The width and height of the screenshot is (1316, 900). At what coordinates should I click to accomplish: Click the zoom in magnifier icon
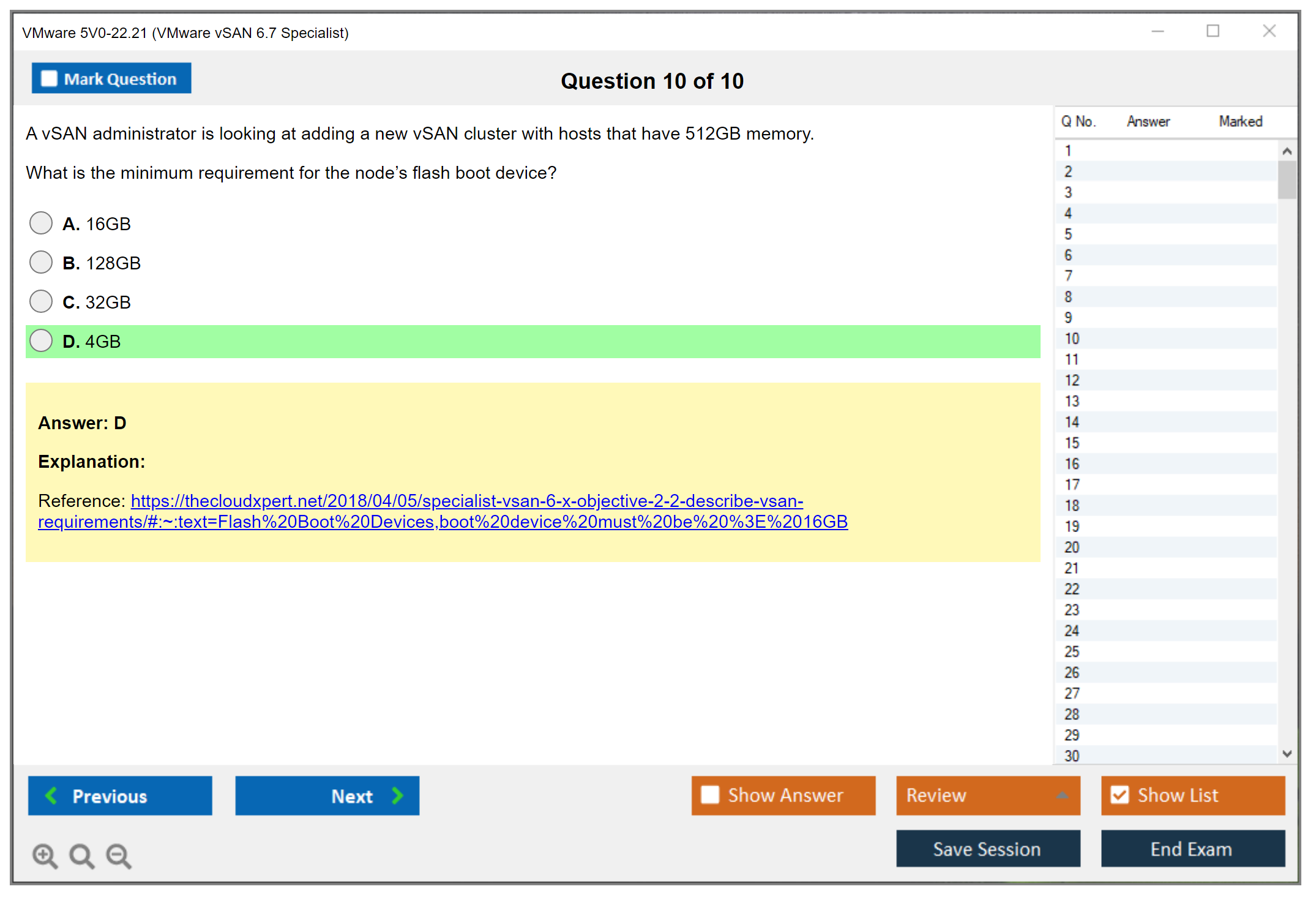tap(45, 855)
